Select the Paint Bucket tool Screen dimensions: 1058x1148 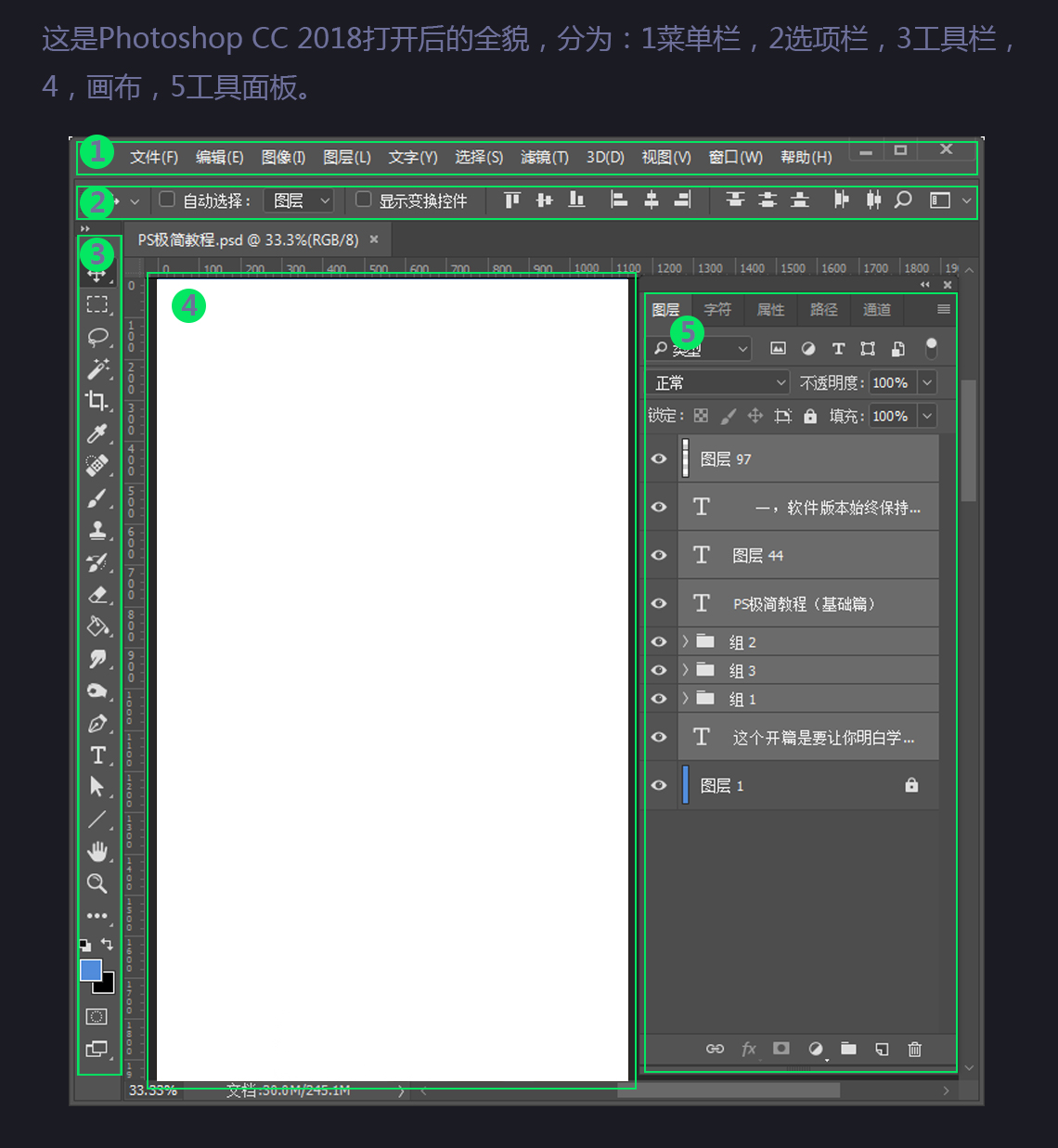pos(97,626)
